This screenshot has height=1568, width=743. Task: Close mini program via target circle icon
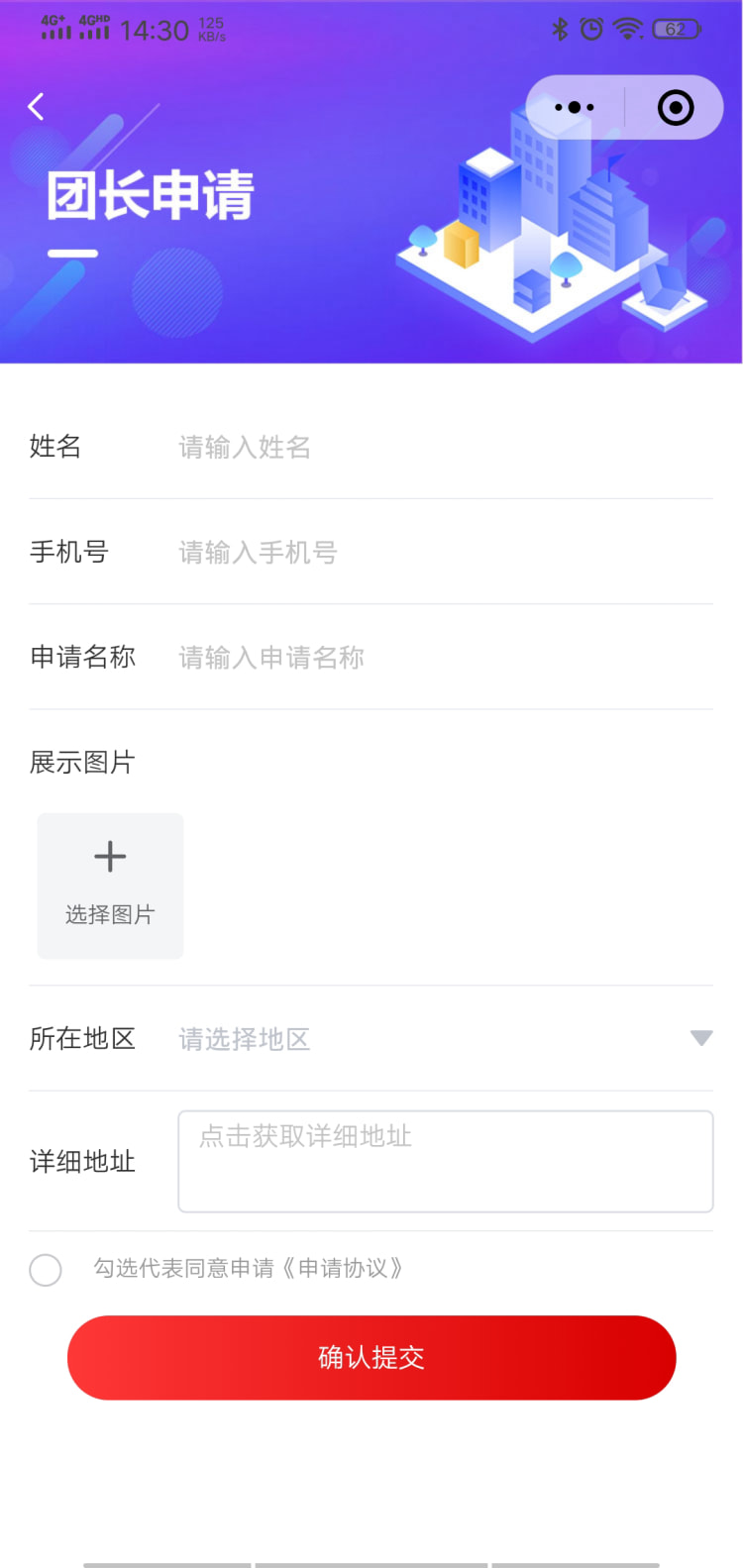[x=676, y=107]
